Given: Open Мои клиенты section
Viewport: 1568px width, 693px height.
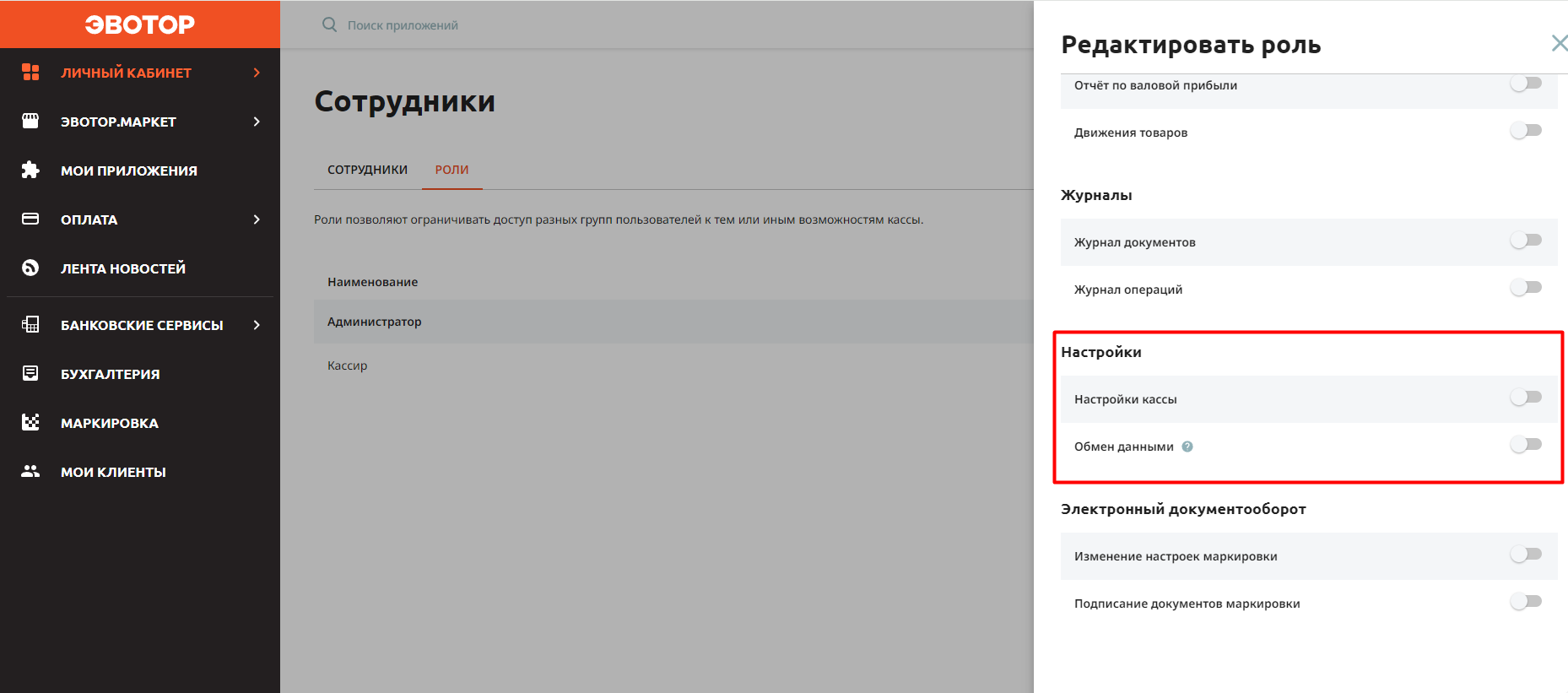Looking at the screenshot, I should [x=140, y=472].
